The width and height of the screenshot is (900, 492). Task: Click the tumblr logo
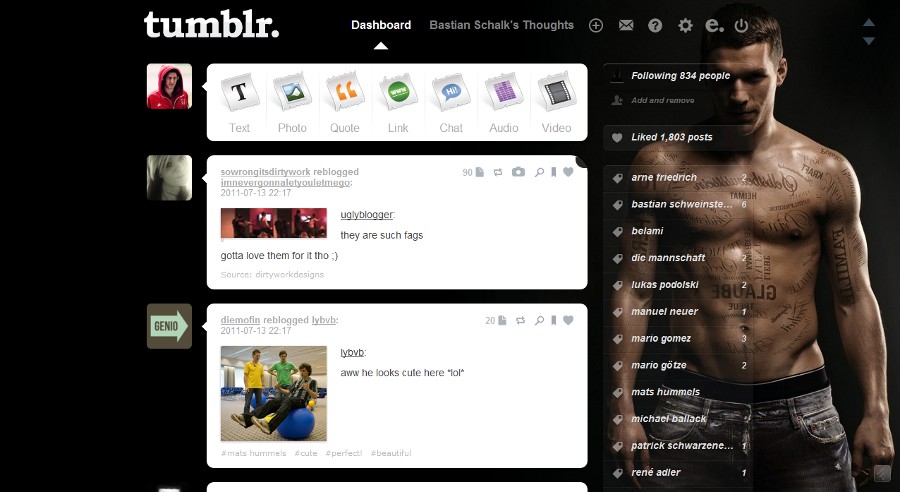tap(211, 25)
